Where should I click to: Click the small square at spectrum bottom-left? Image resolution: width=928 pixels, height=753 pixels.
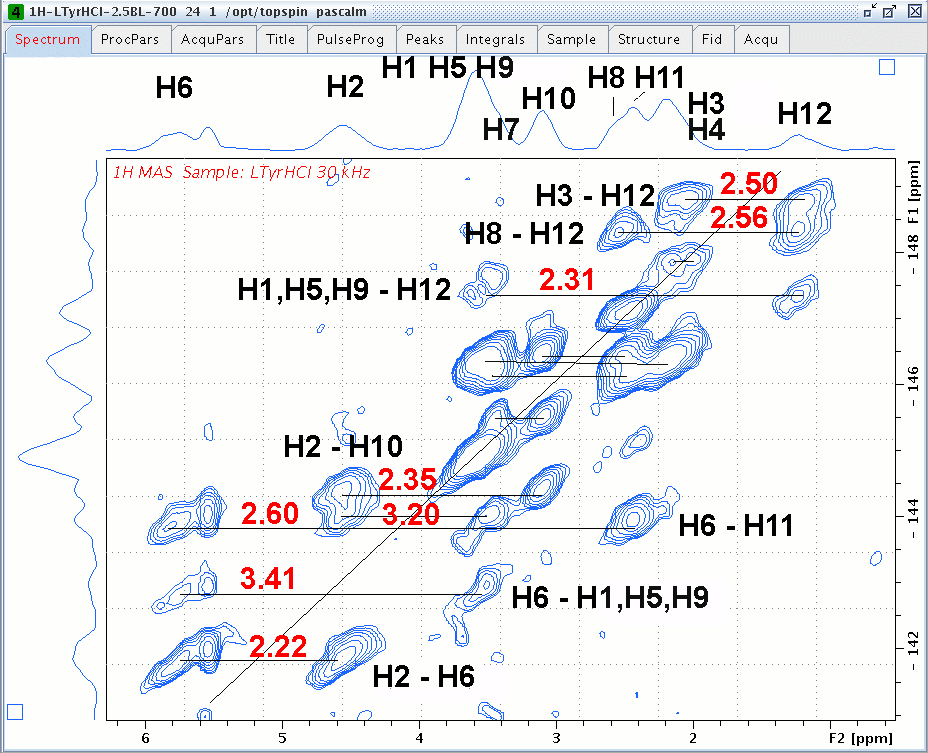(x=15, y=711)
